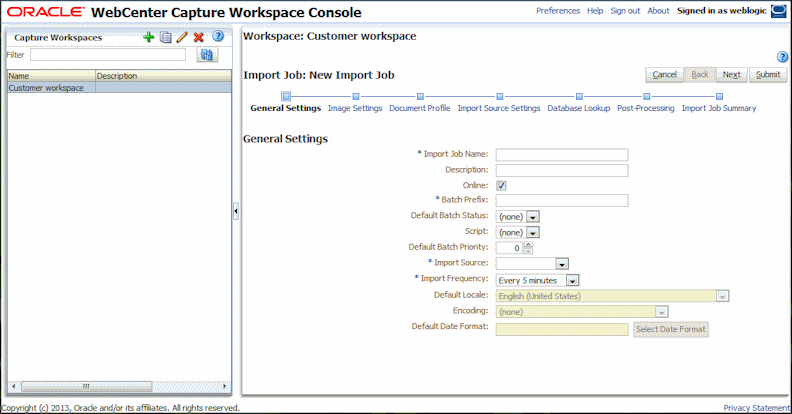Click the General Settings train stop marker
This screenshot has width=792, height=414.
pos(286,96)
